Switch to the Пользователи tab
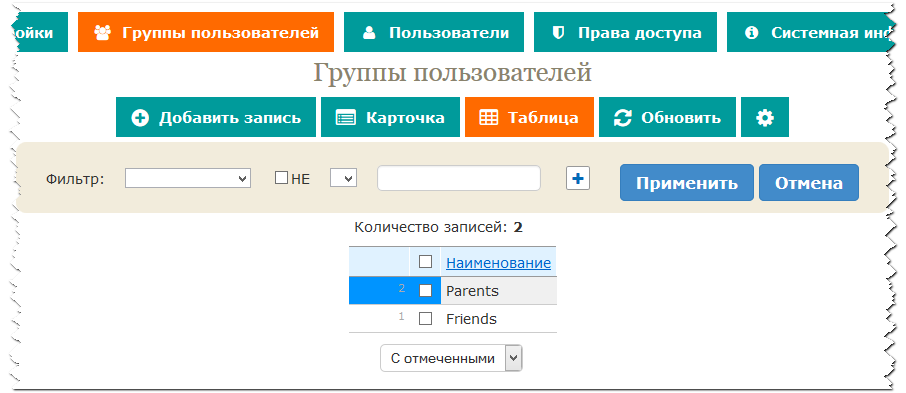This screenshot has height=393, width=906. pyautogui.click(x=434, y=32)
